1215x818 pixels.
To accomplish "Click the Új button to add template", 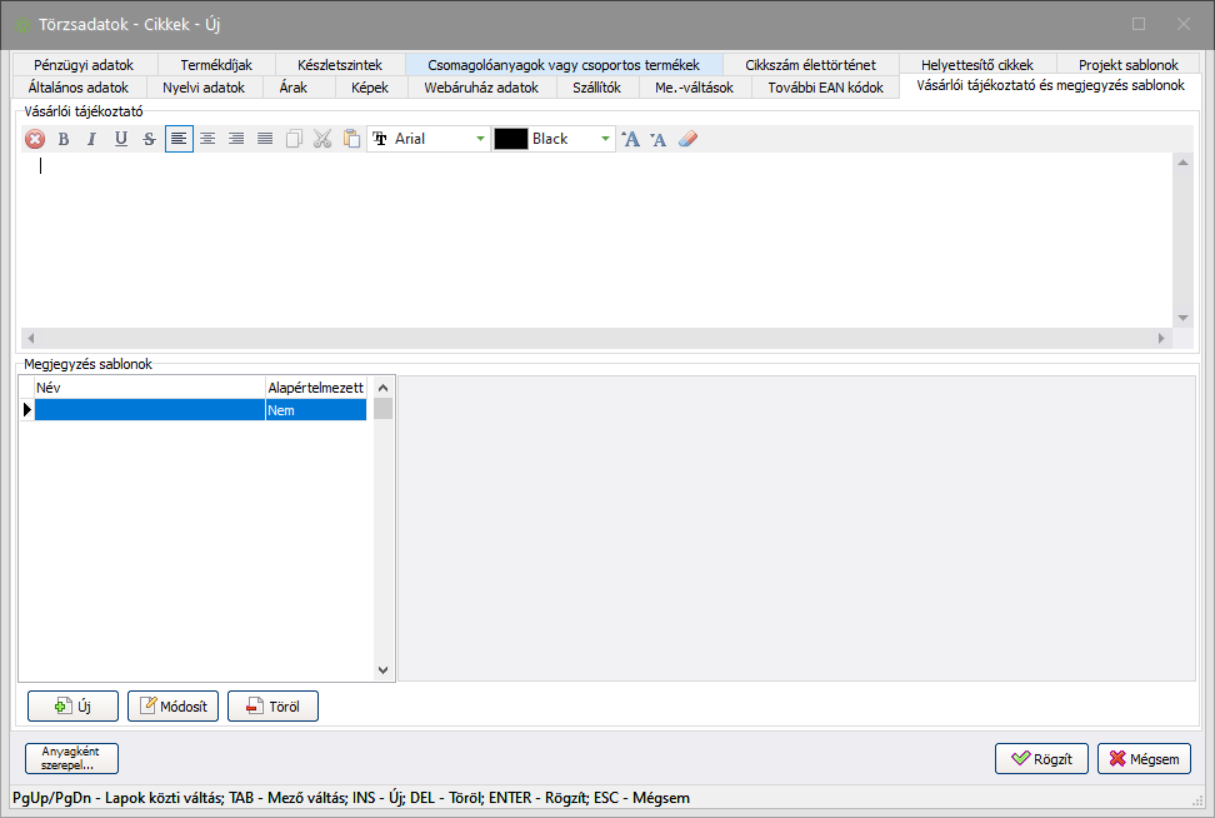I will (x=73, y=706).
